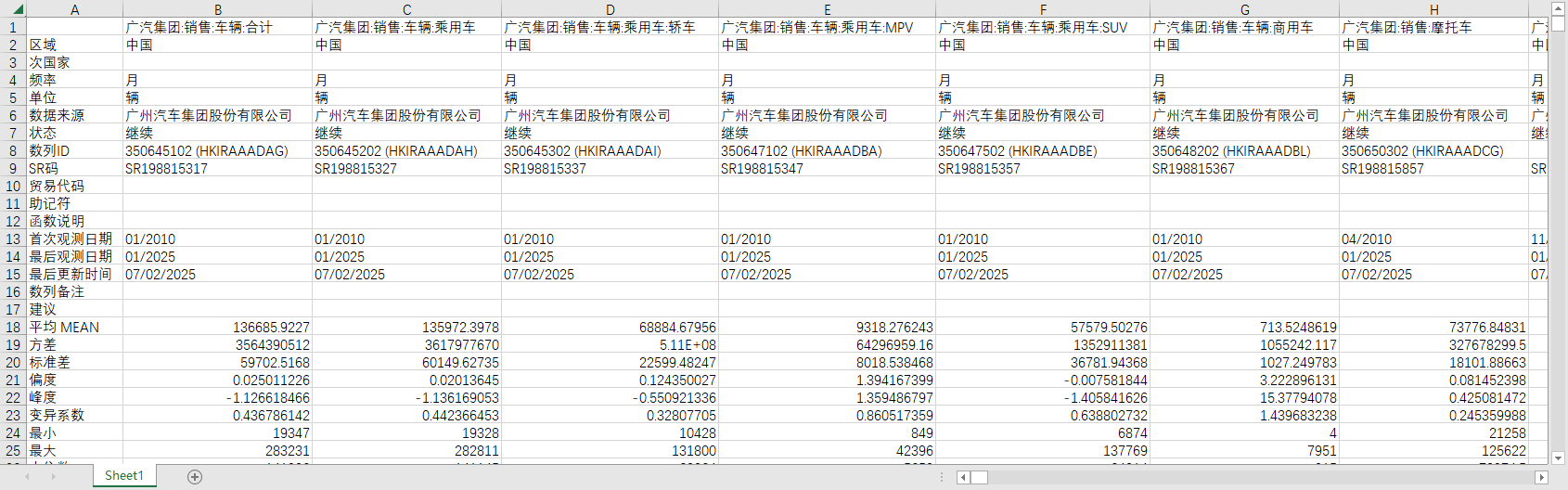Select column B header
1568x490 pixels.
tap(217, 9)
